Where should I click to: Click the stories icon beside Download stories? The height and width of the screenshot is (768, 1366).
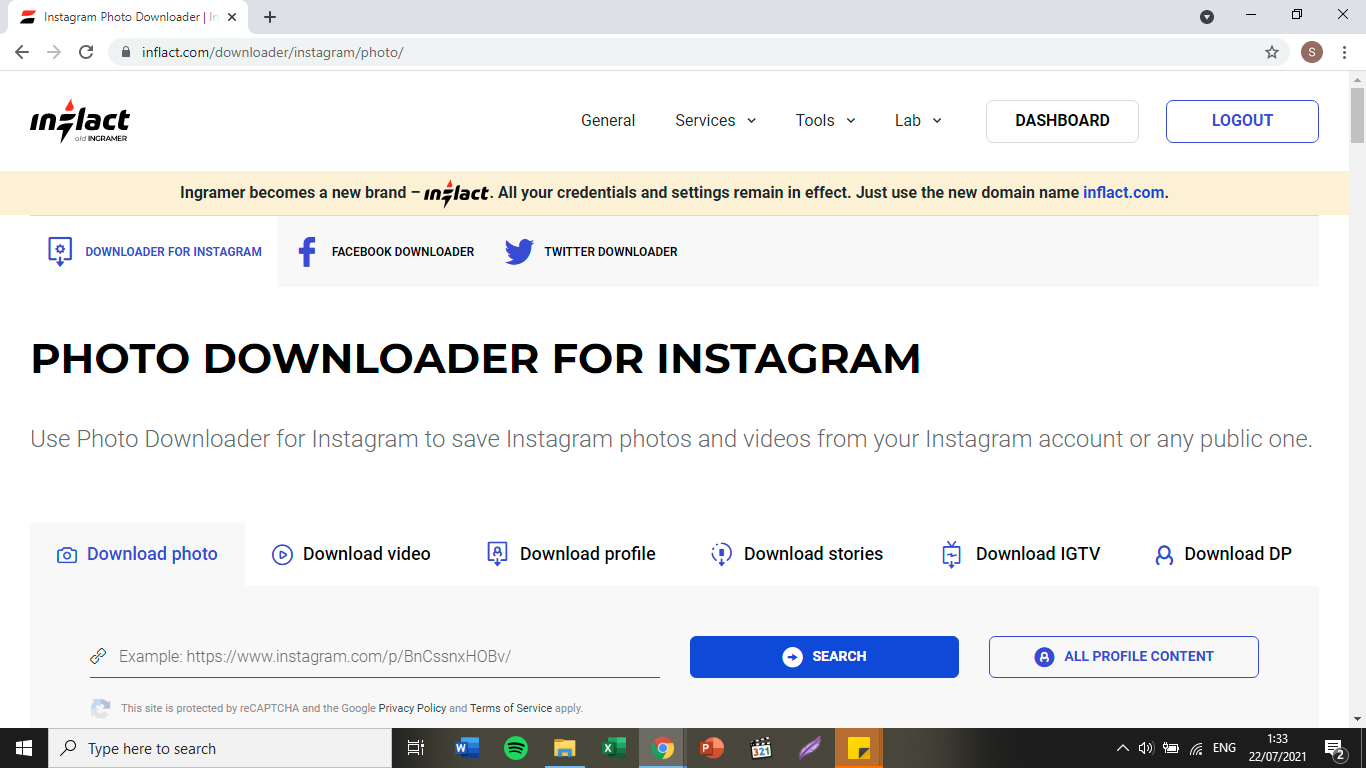[x=721, y=554]
